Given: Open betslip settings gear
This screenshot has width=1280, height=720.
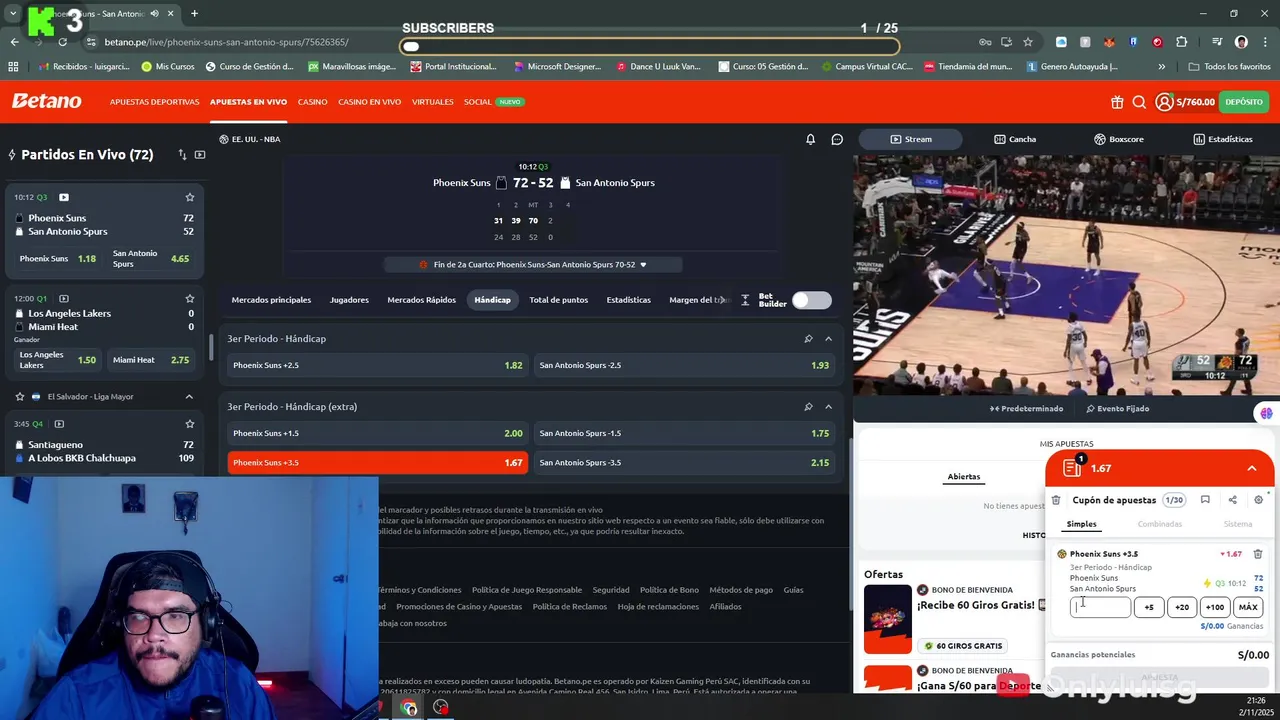Looking at the screenshot, I should pyautogui.click(x=1259, y=500).
